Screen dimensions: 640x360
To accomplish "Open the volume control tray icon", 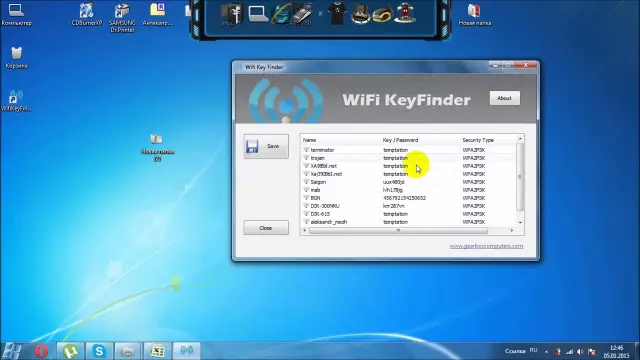I will (580, 351).
